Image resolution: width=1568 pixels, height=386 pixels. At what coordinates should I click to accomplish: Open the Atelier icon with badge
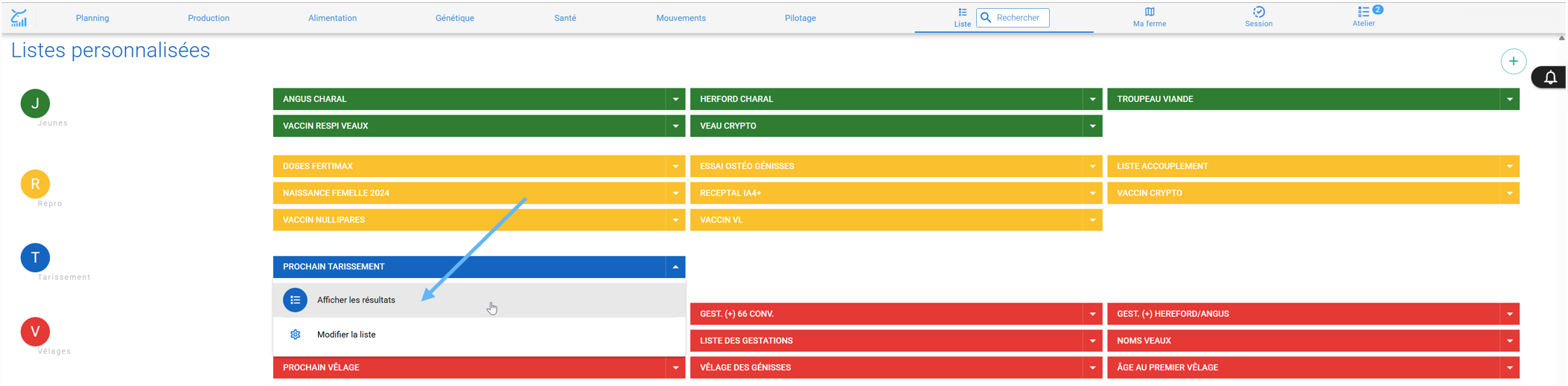click(x=1365, y=11)
